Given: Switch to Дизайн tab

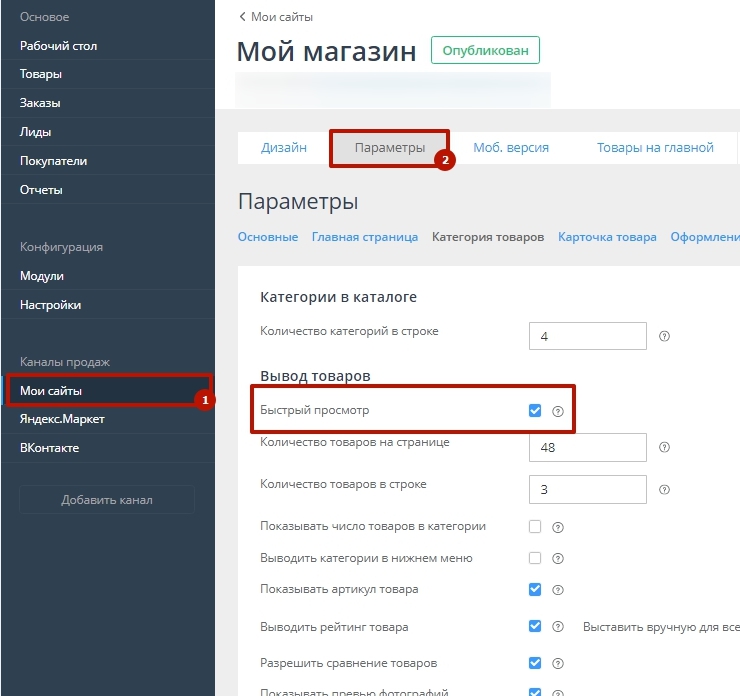Looking at the screenshot, I should (284, 148).
